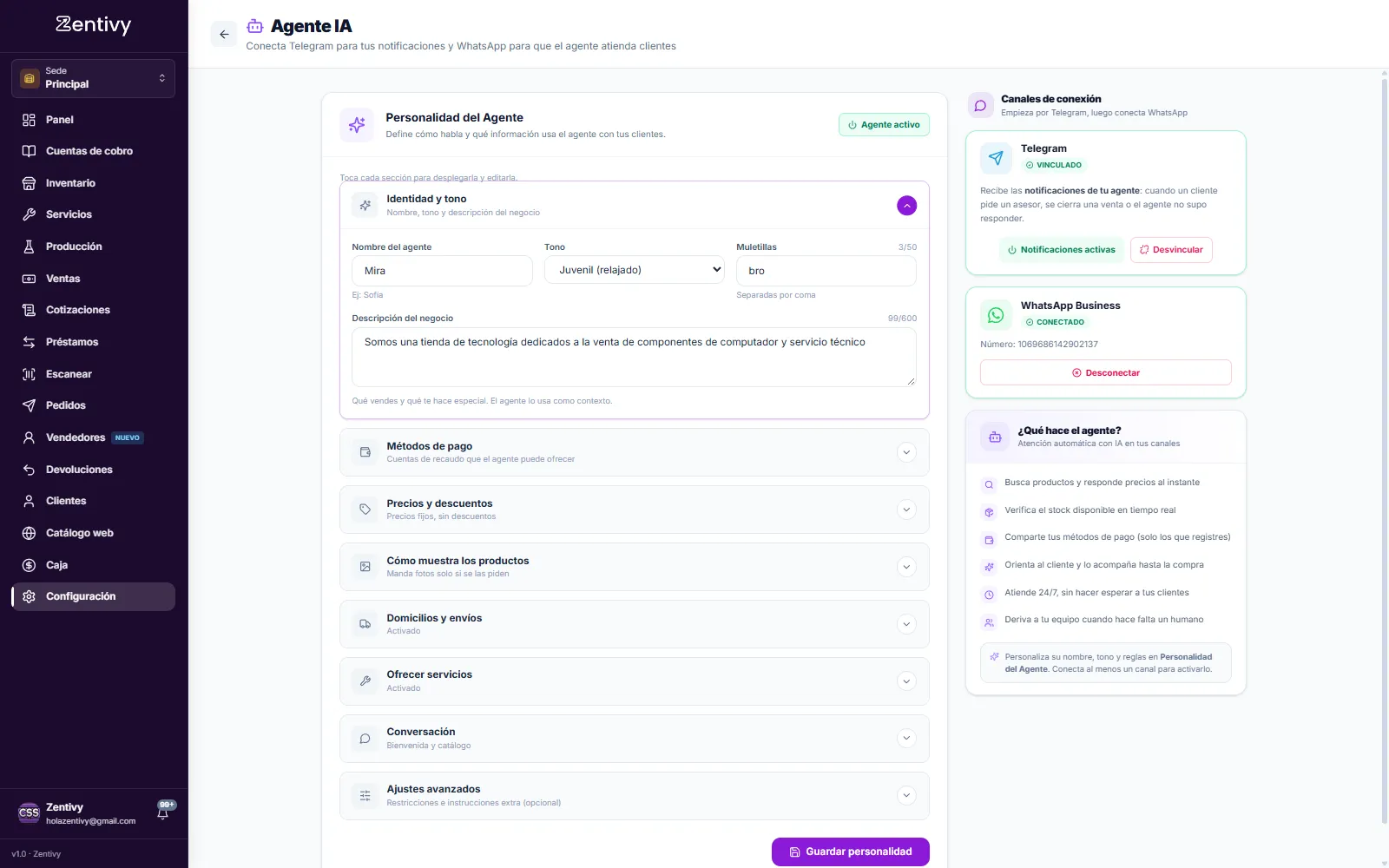Click the clock icon beside Atiende 24/7
Image resolution: width=1389 pixels, height=868 pixels.
point(989,595)
